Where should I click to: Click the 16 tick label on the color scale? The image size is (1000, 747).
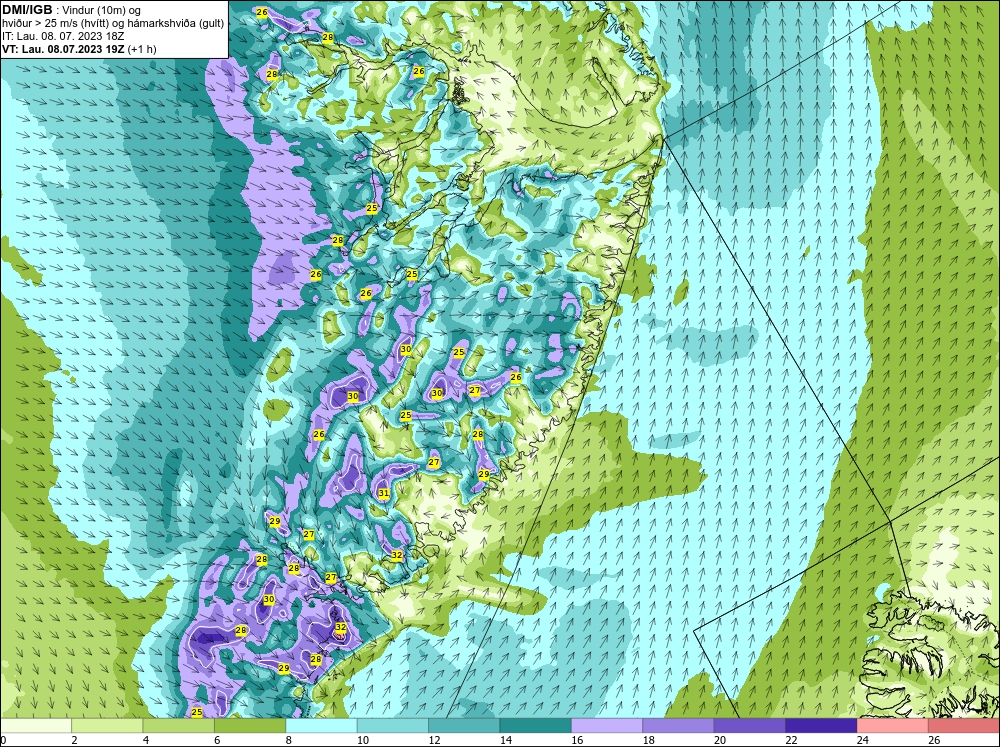(x=577, y=740)
